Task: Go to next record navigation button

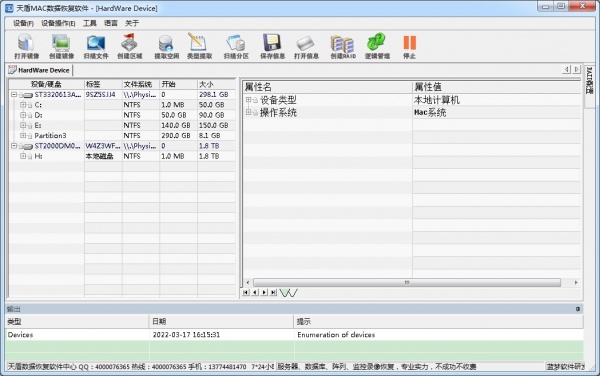Action: 264,292
